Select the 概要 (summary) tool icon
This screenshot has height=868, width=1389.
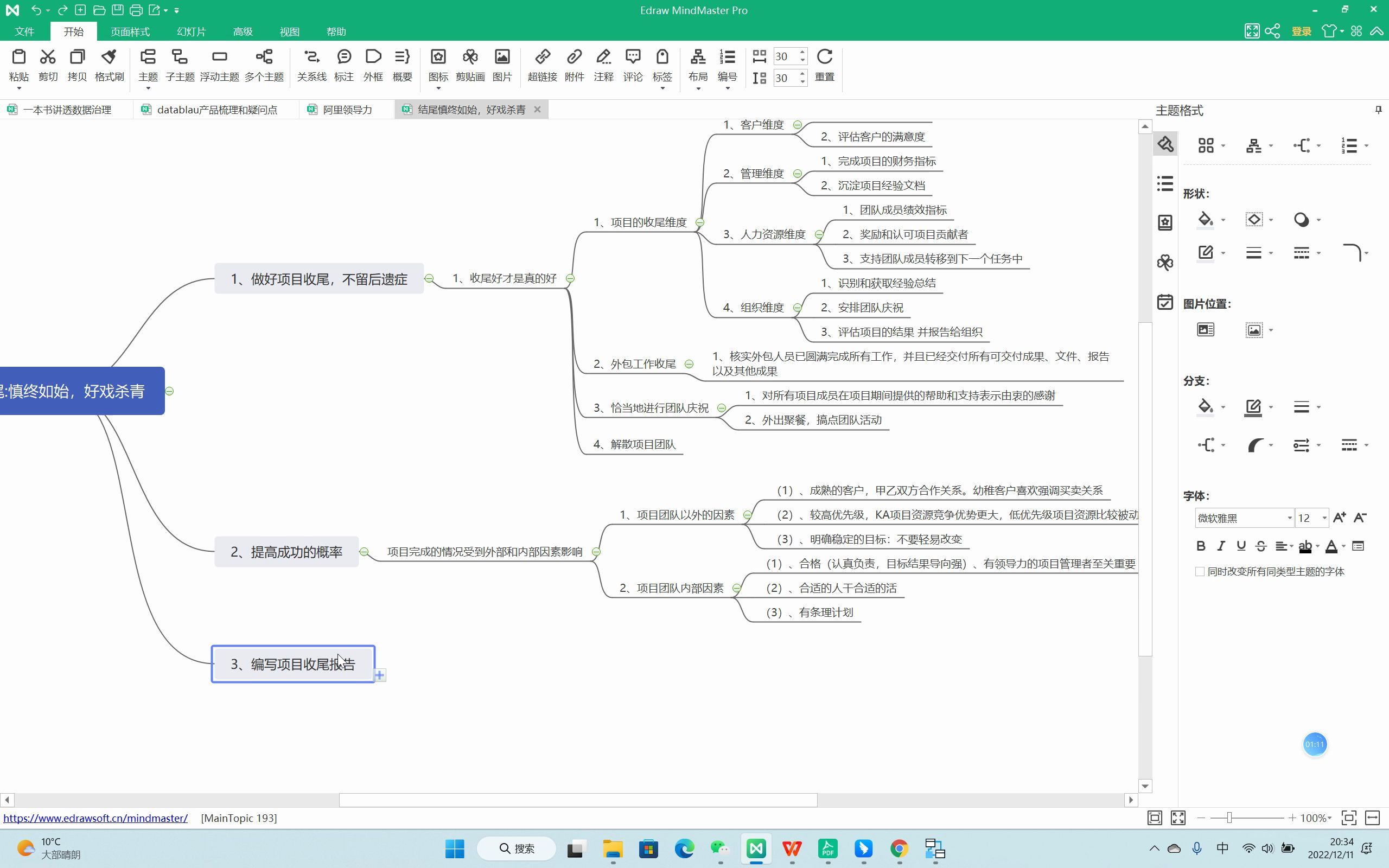click(x=402, y=63)
